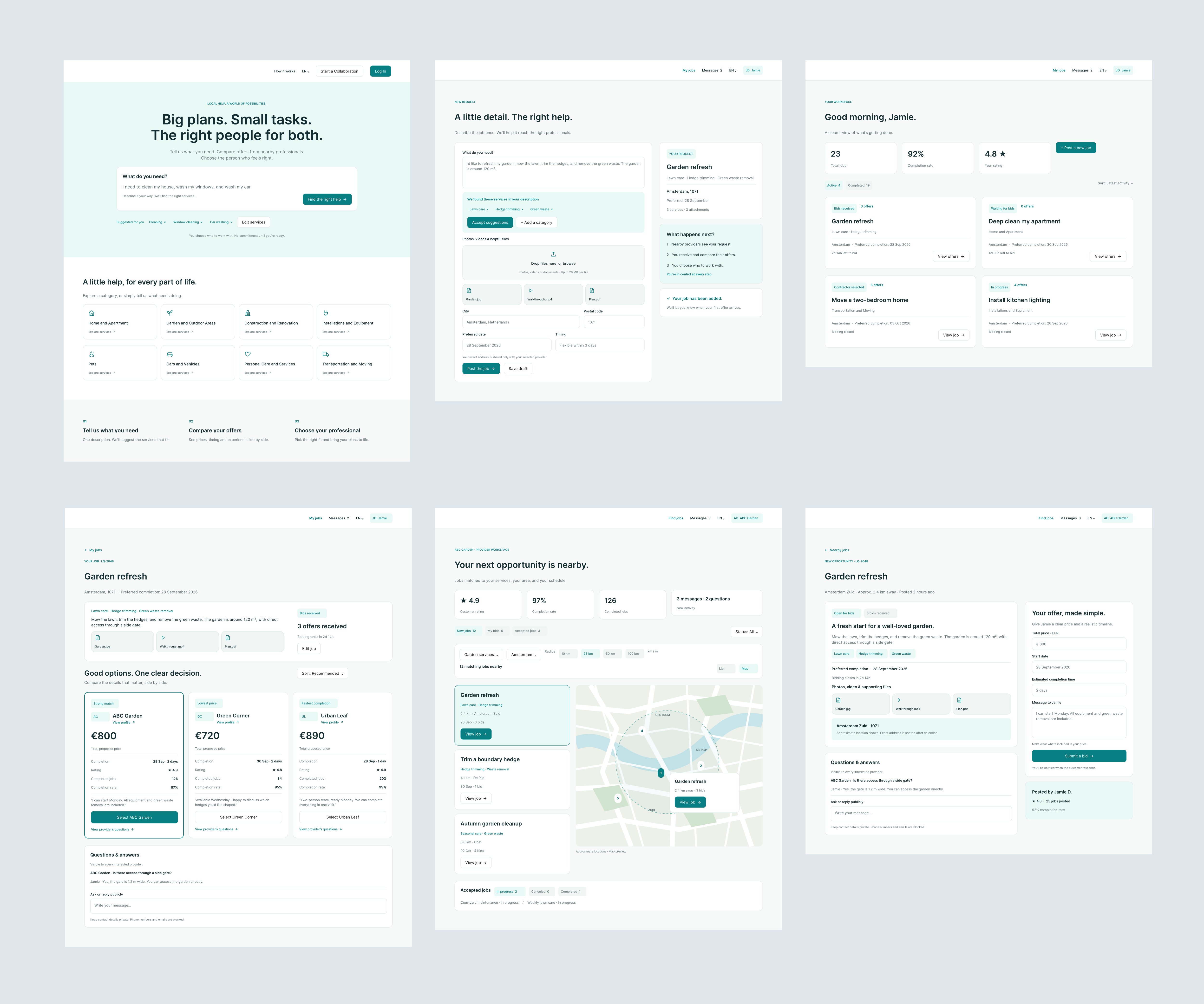The image size is (1204, 1004).
Task: Select the Completed 19 tab in the workspace
Action: tap(859, 185)
